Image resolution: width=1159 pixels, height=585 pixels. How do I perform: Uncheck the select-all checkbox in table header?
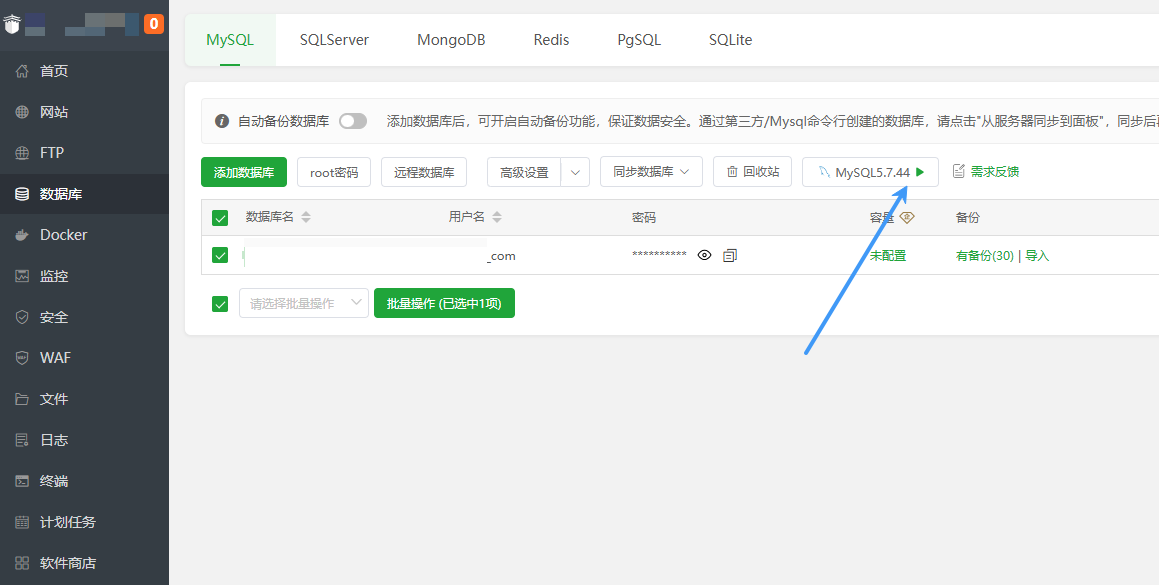(x=221, y=218)
